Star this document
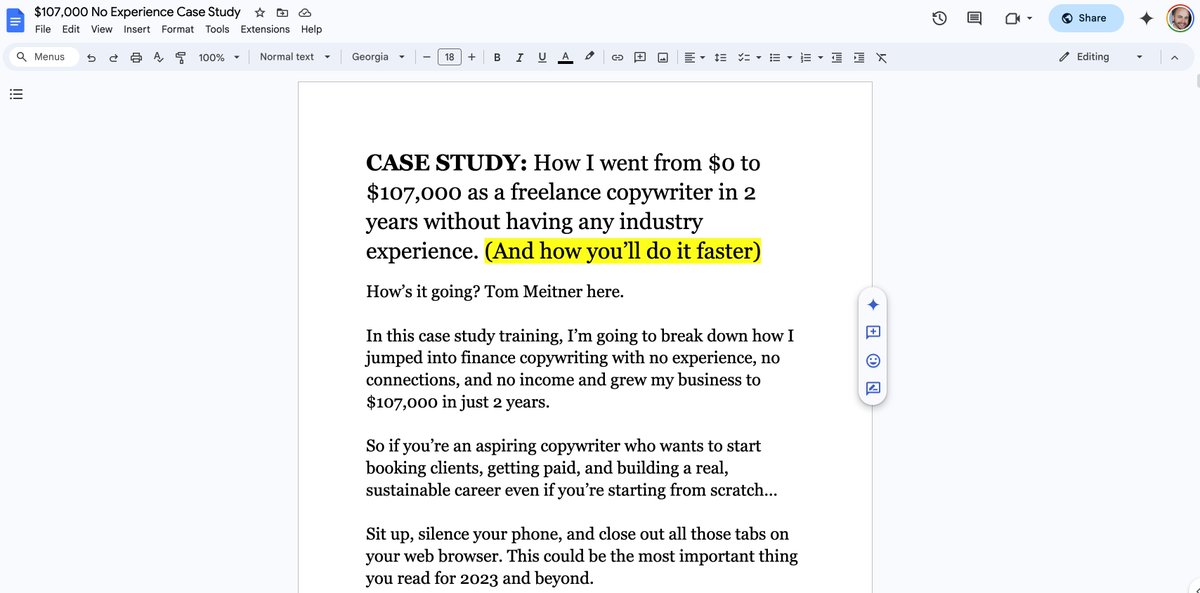 click(260, 12)
